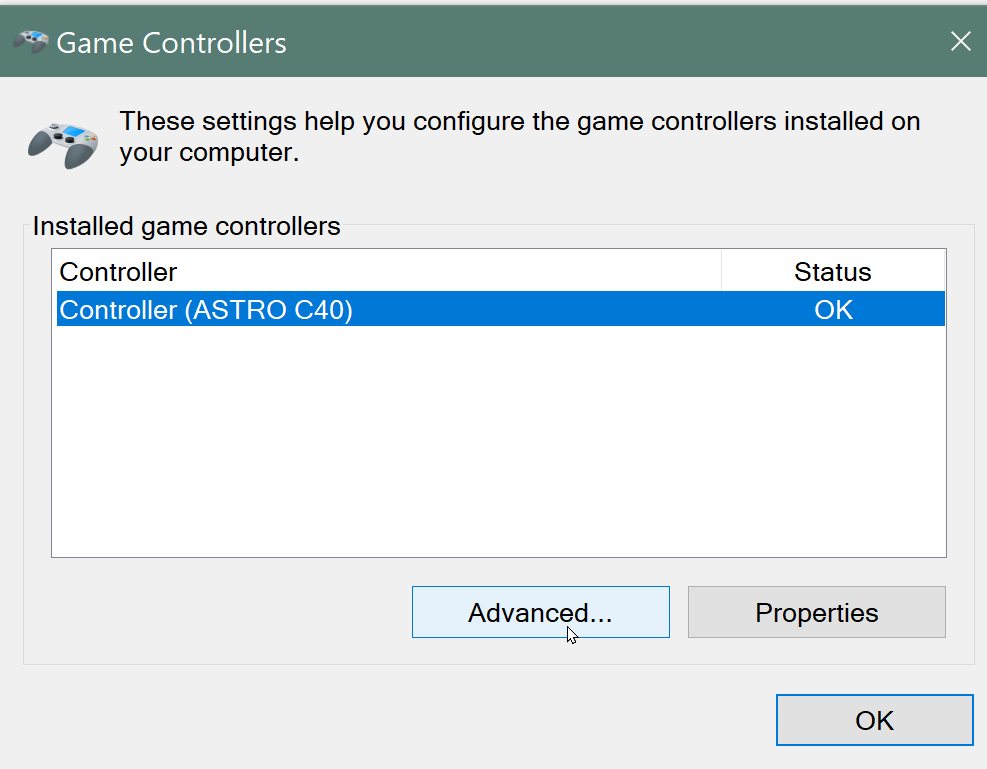Click blank dialog area left of OK button
Screen dimensions: 987x769
[x=400, y=720]
